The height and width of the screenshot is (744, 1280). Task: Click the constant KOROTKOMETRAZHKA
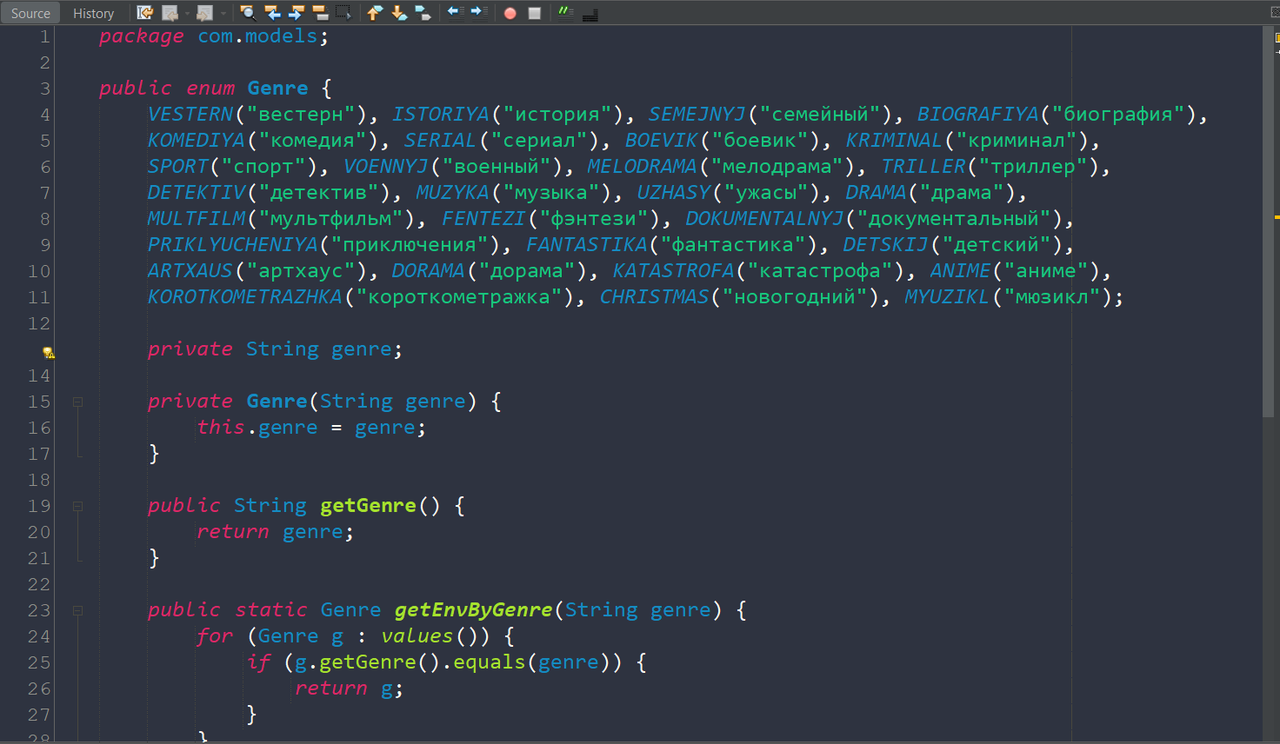point(245,296)
